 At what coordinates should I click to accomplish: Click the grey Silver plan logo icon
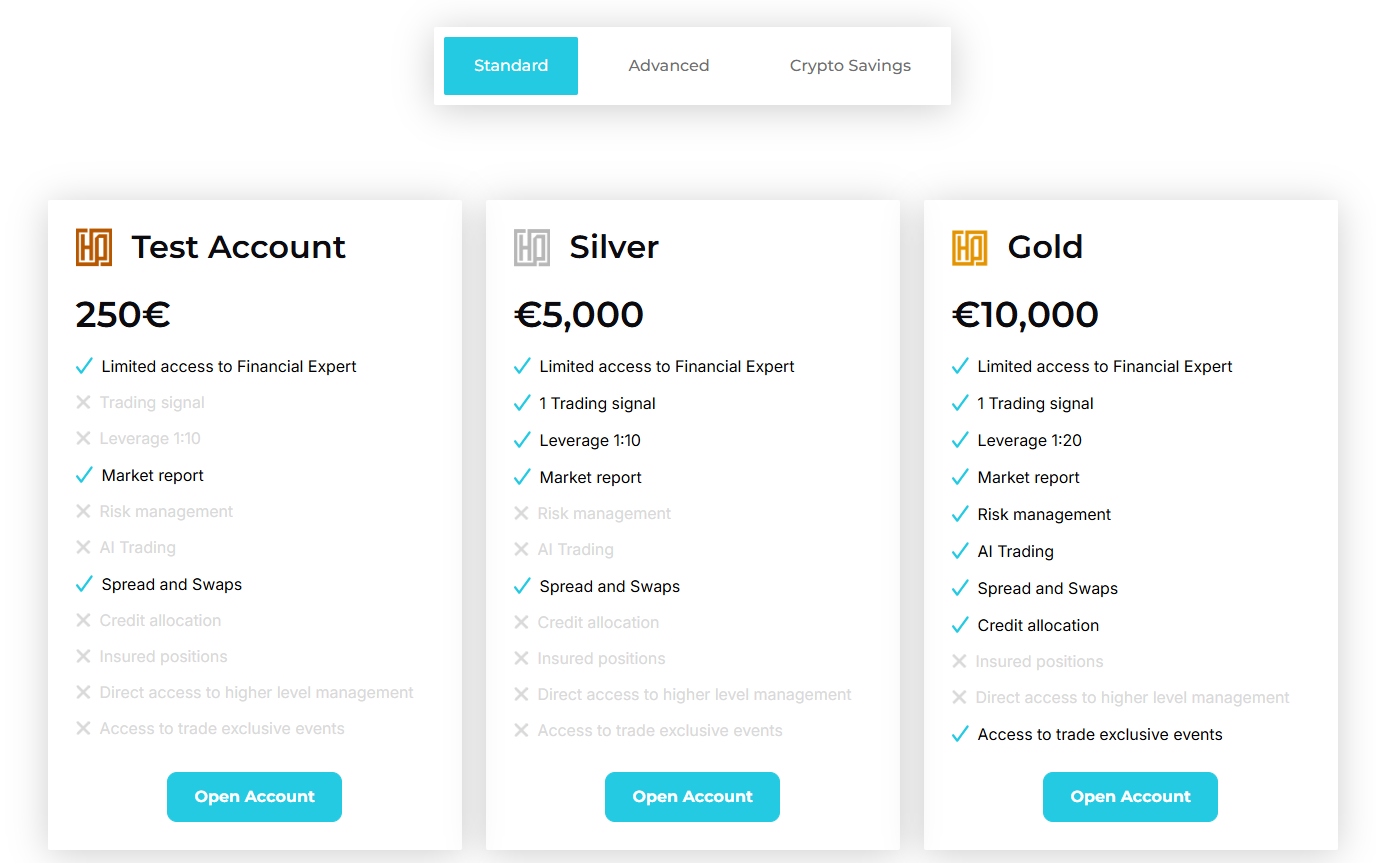[531, 247]
